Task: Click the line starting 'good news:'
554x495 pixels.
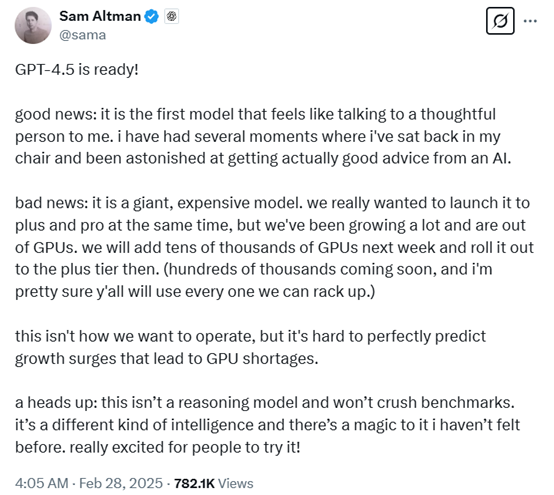Action: (255, 114)
